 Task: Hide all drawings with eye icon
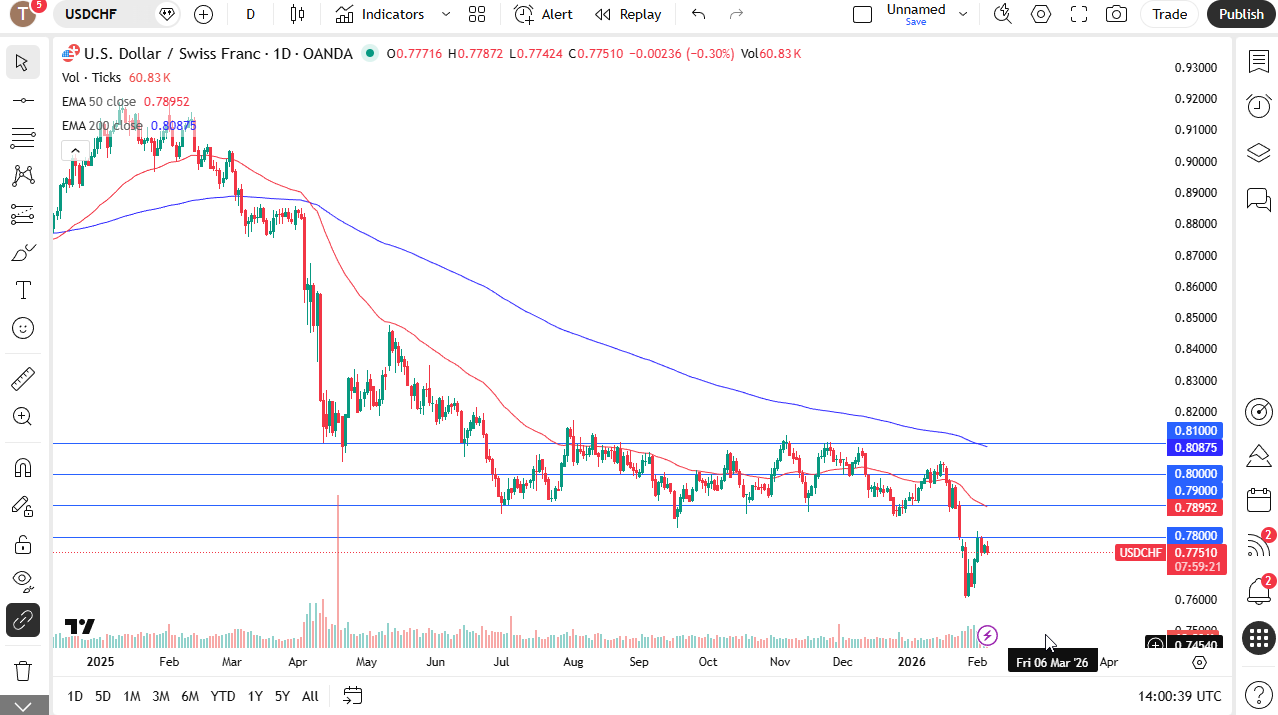pyautogui.click(x=22, y=582)
